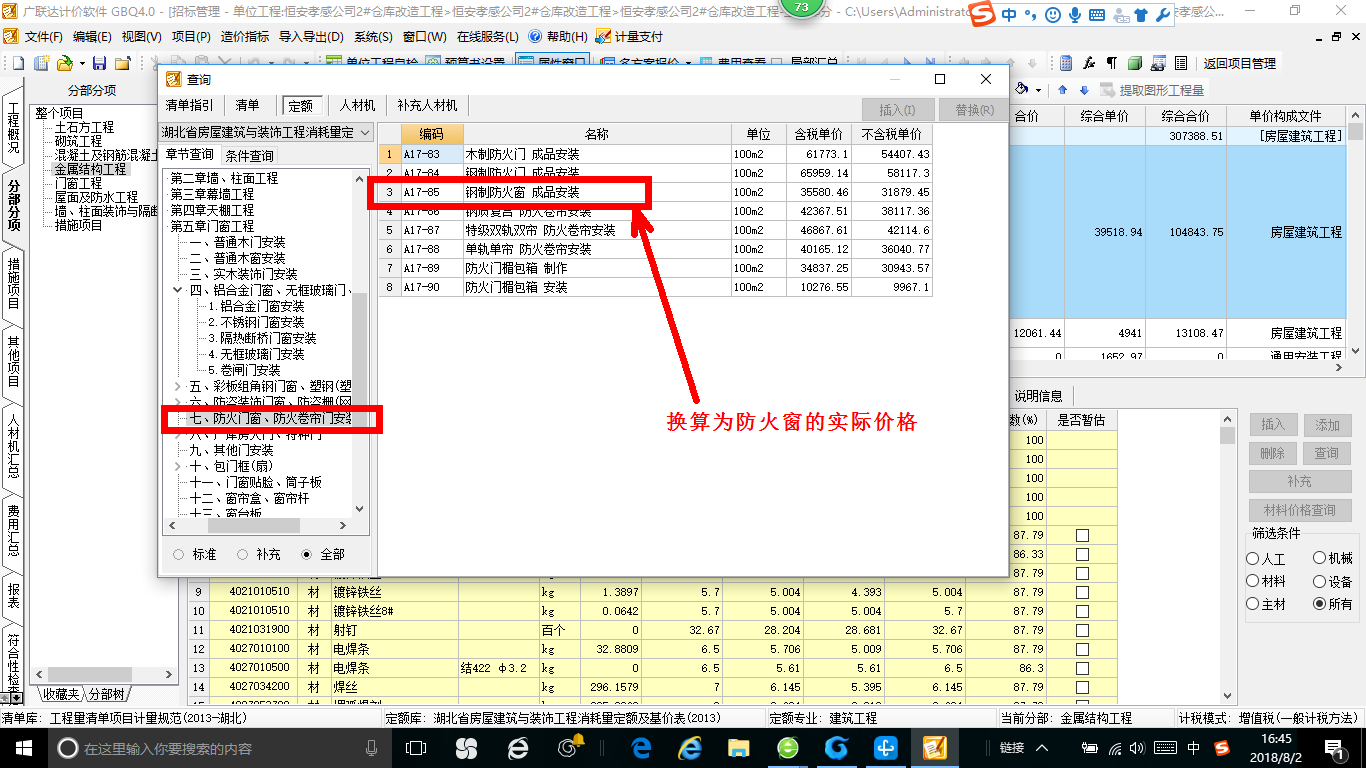Tick 是否暂估 checkbox for 镀锌铁丝8# row
The image size is (1366, 768).
coord(1082,611)
